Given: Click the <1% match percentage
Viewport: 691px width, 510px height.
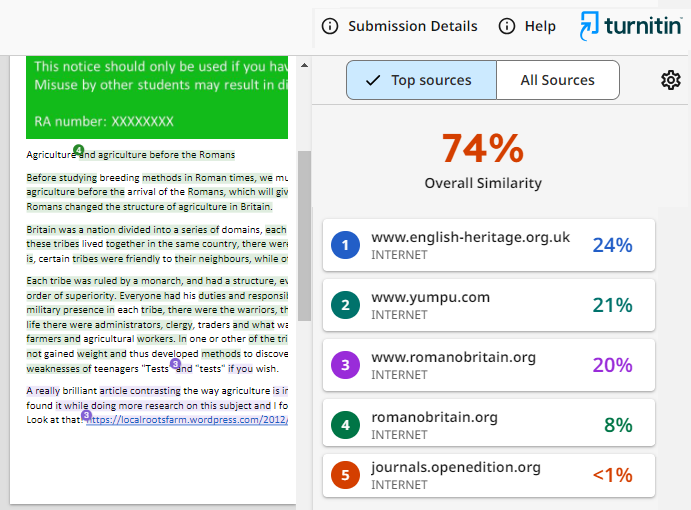Looking at the screenshot, I should [612, 475].
